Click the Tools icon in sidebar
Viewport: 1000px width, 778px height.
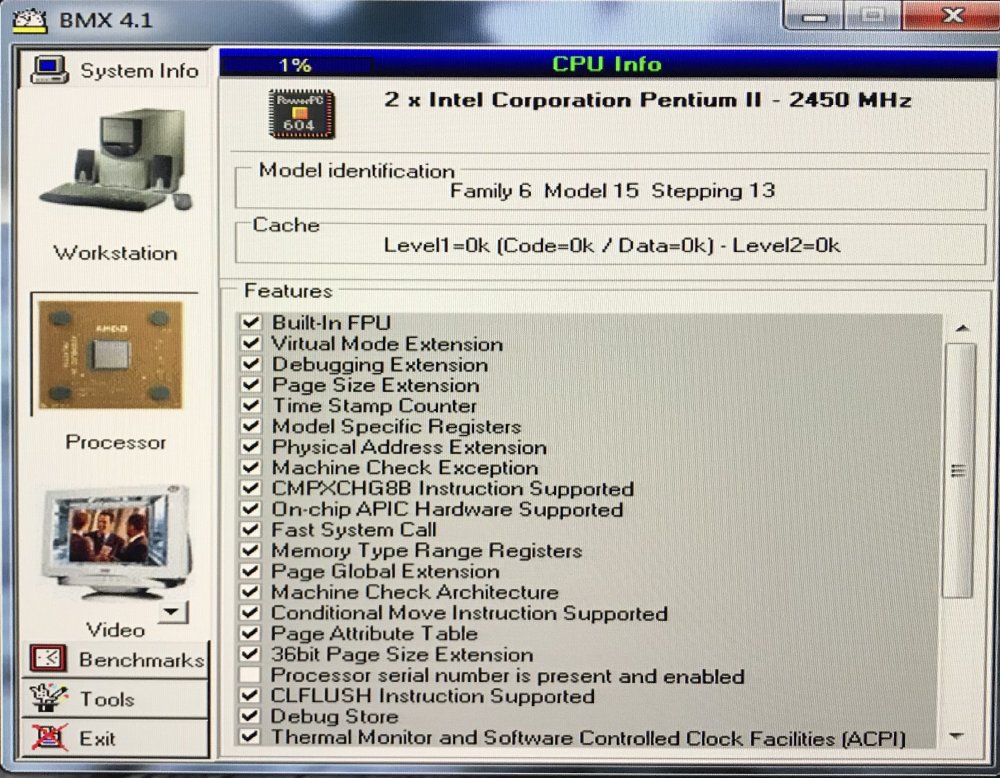click(x=45, y=698)
